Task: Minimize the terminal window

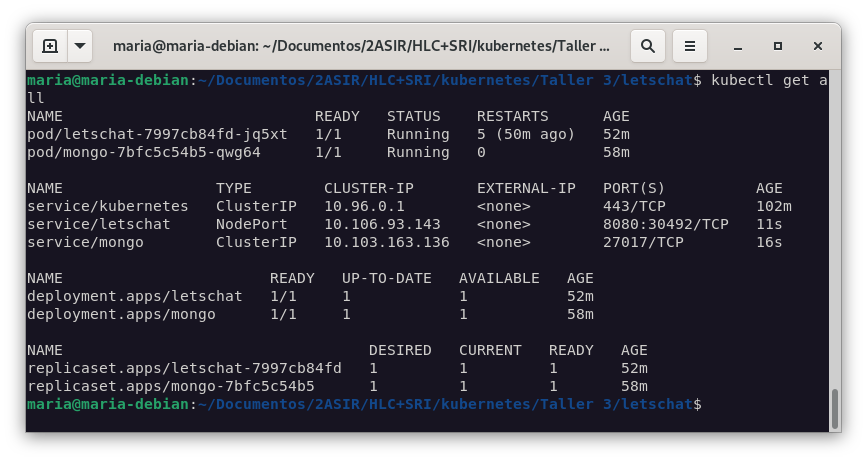Action: (x=737, y=46)
